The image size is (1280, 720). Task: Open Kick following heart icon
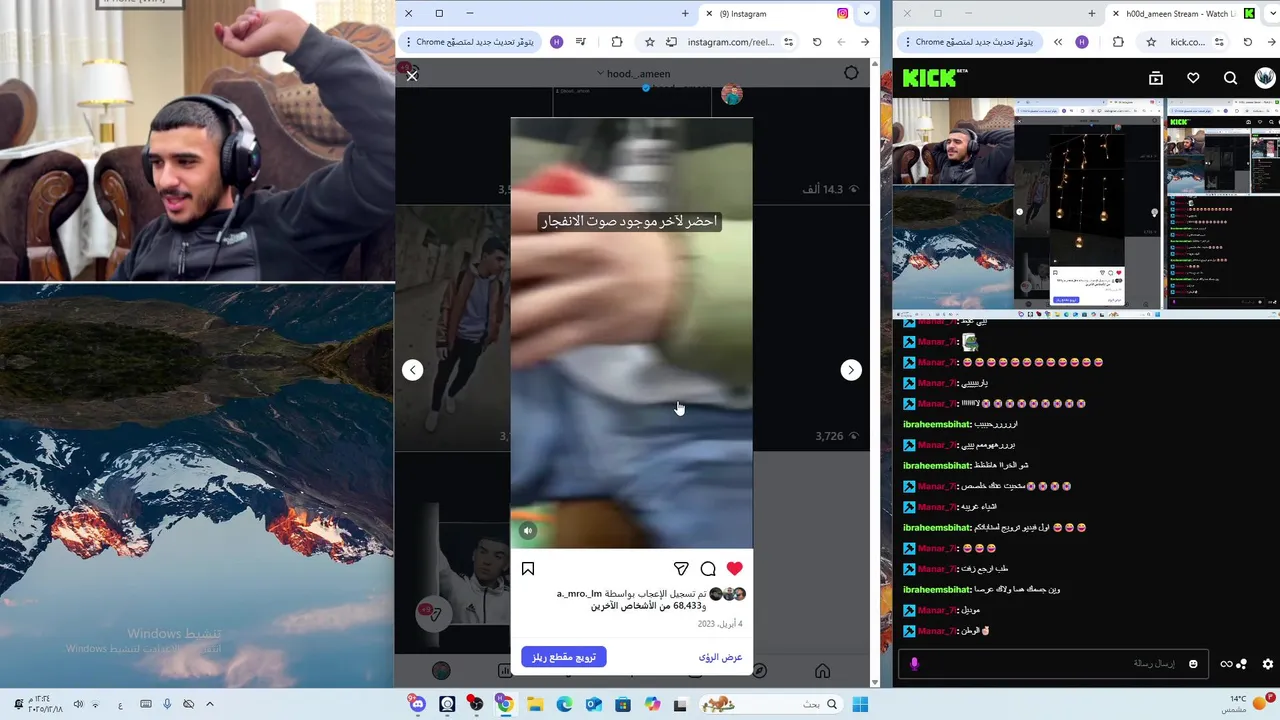click(x=1193, y=78)
